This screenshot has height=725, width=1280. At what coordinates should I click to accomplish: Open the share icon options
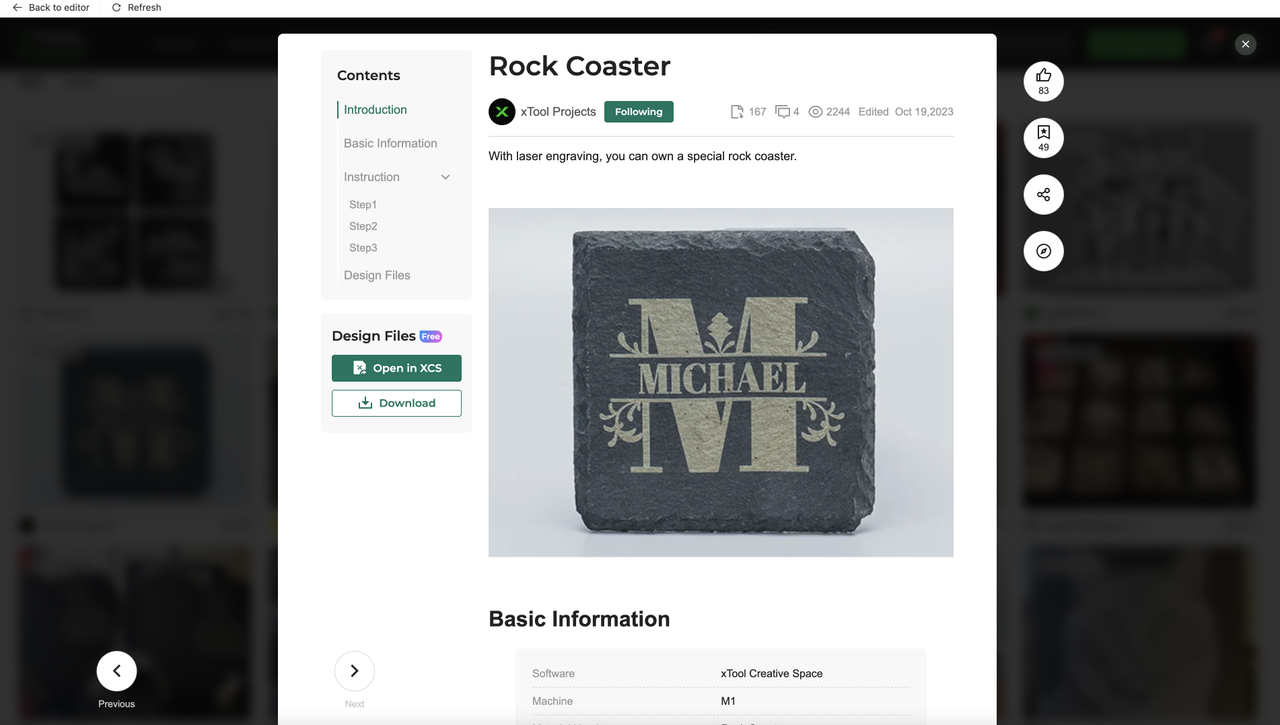click(1043, 194)
